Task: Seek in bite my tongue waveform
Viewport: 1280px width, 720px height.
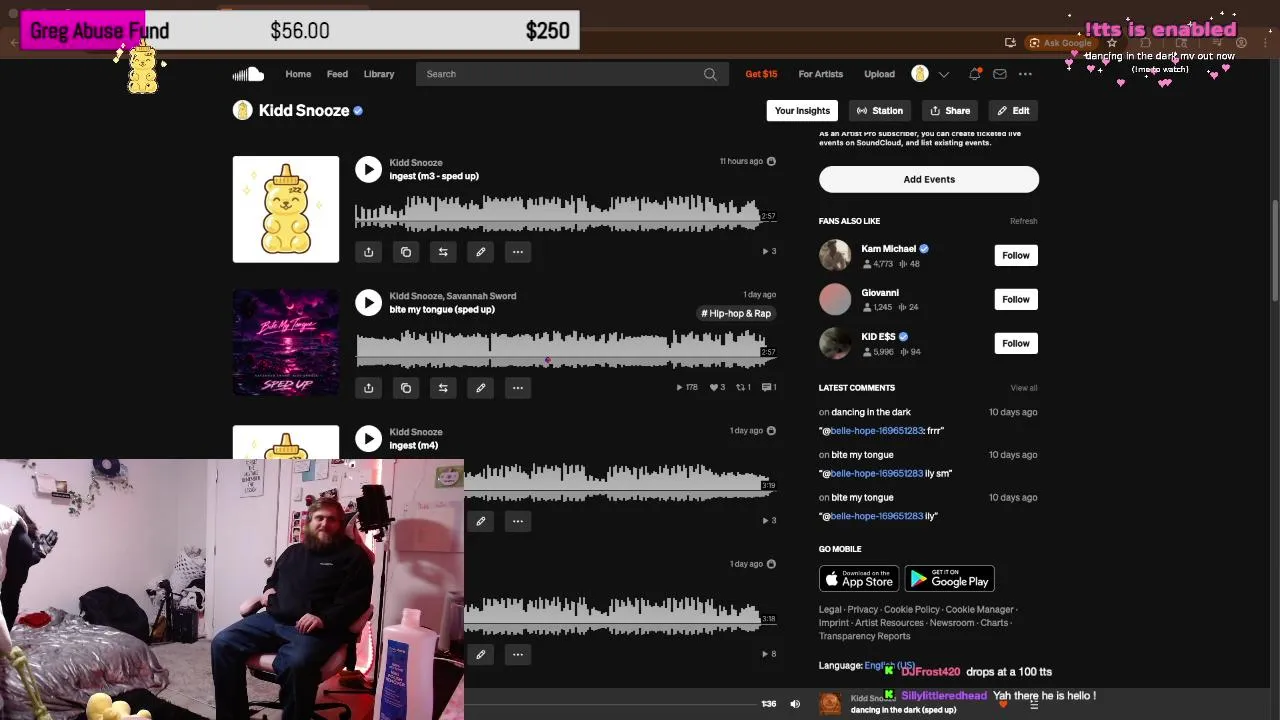Action: (566, 351)
